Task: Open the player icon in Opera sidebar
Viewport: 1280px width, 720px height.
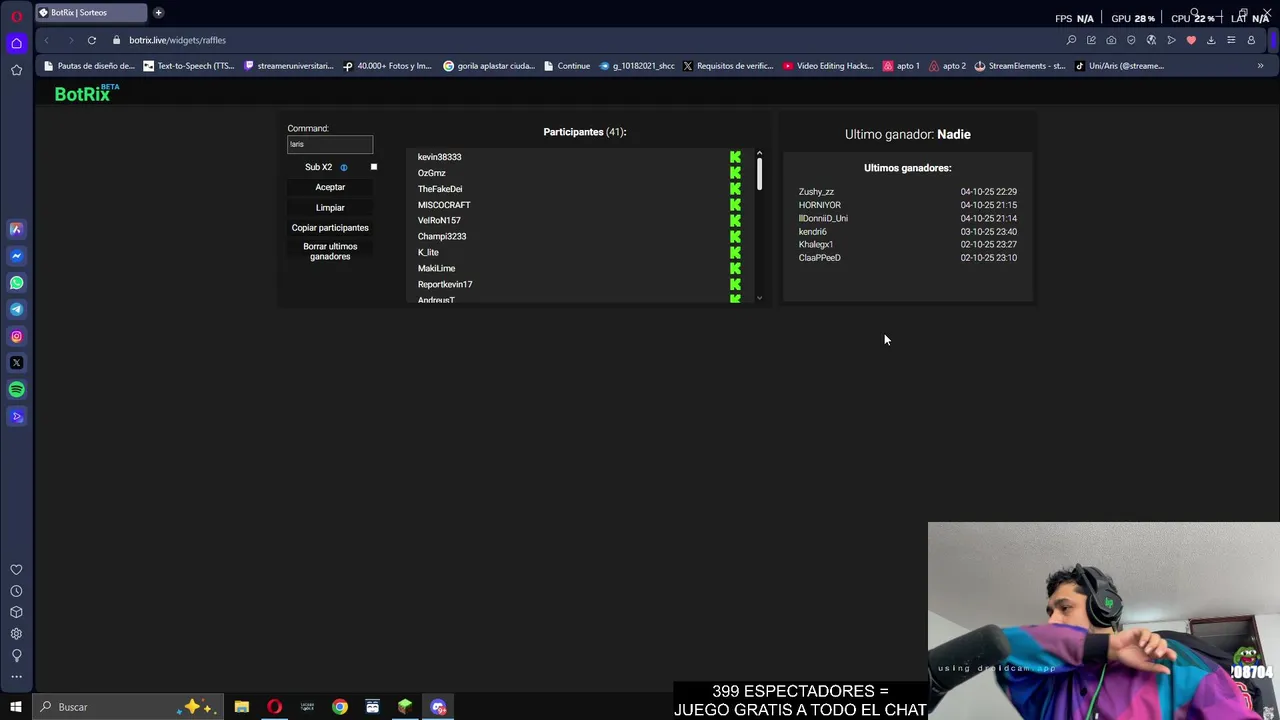Action: point(16,417)
